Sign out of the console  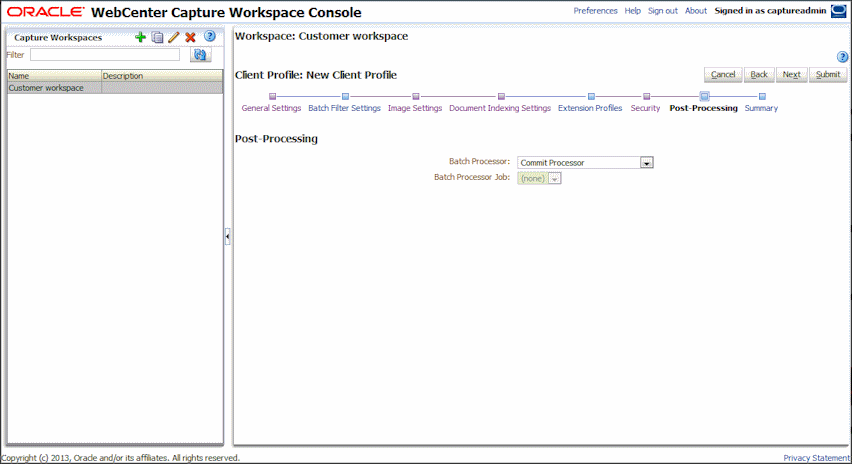pos(663,11)
